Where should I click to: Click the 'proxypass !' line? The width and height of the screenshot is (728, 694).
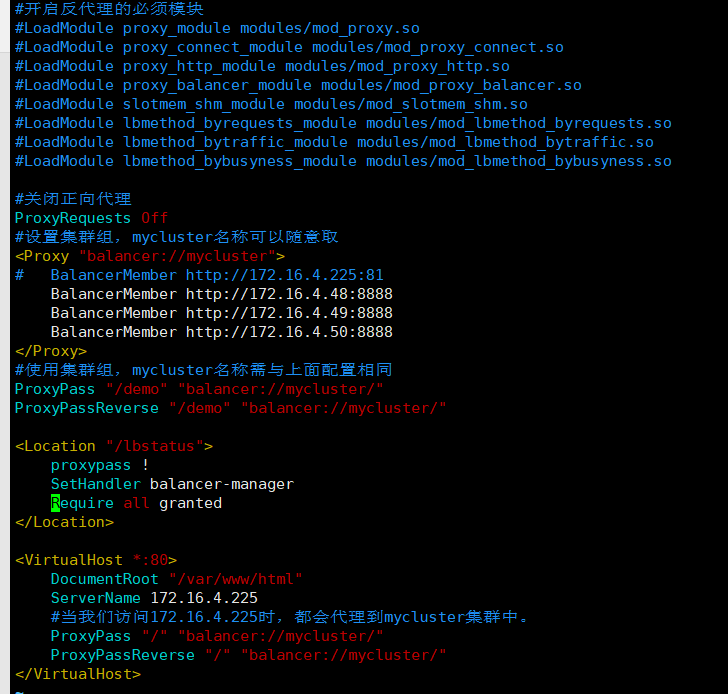100,466
